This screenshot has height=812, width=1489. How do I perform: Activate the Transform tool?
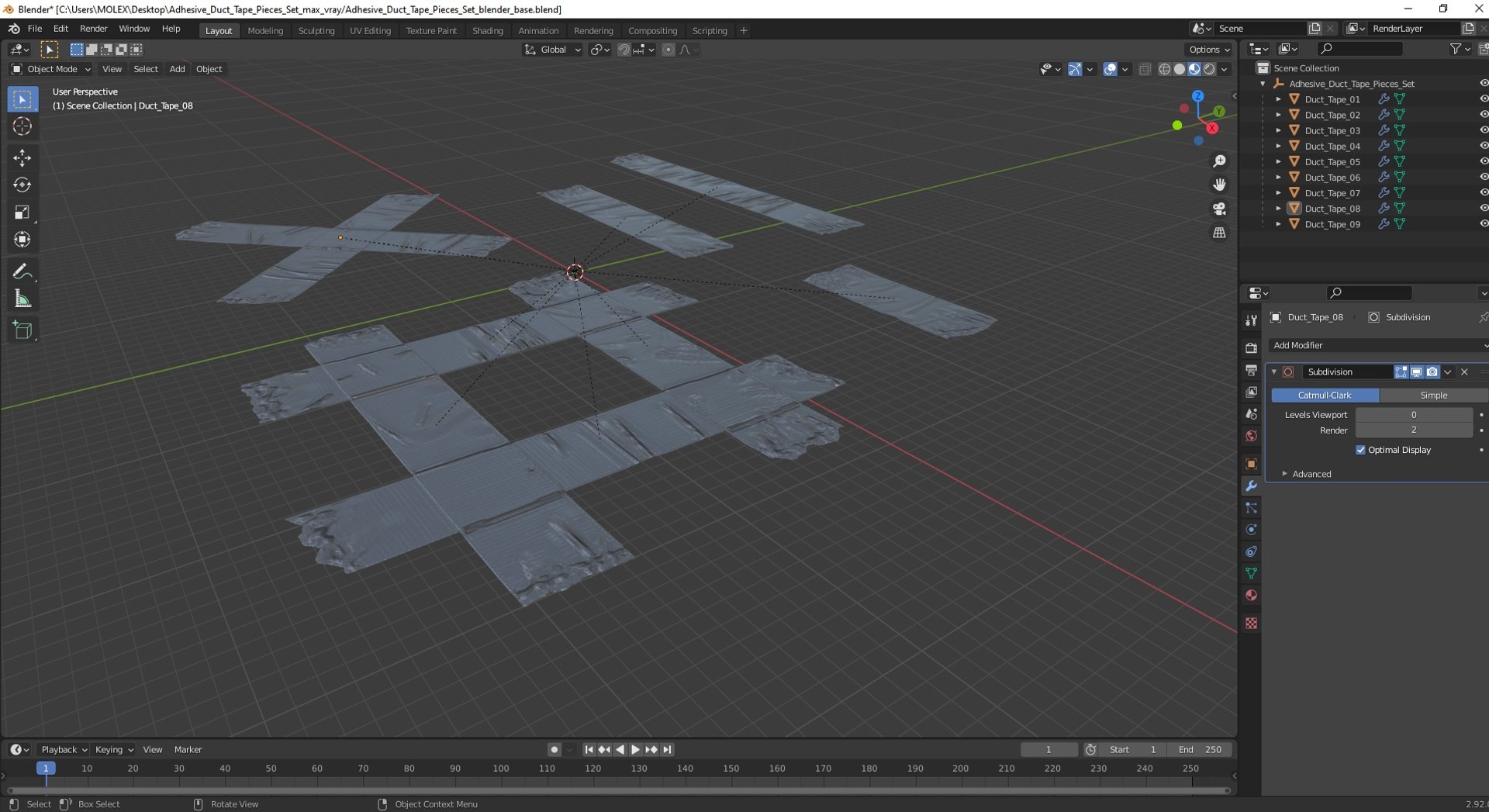click(22, 239)
